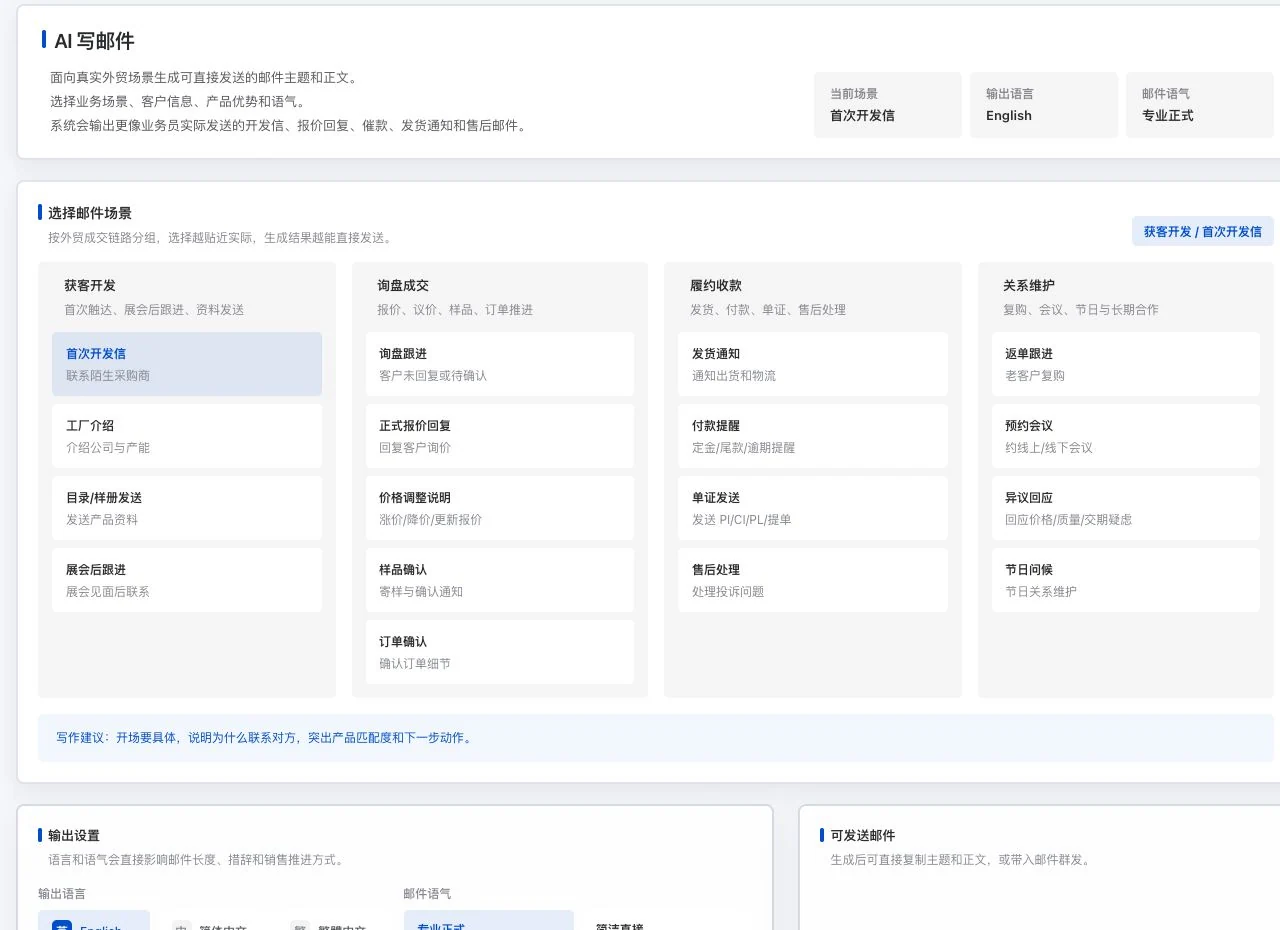Click the 写作建议 tip banner
The image size is (1280, 930).
tap(656, 738)
